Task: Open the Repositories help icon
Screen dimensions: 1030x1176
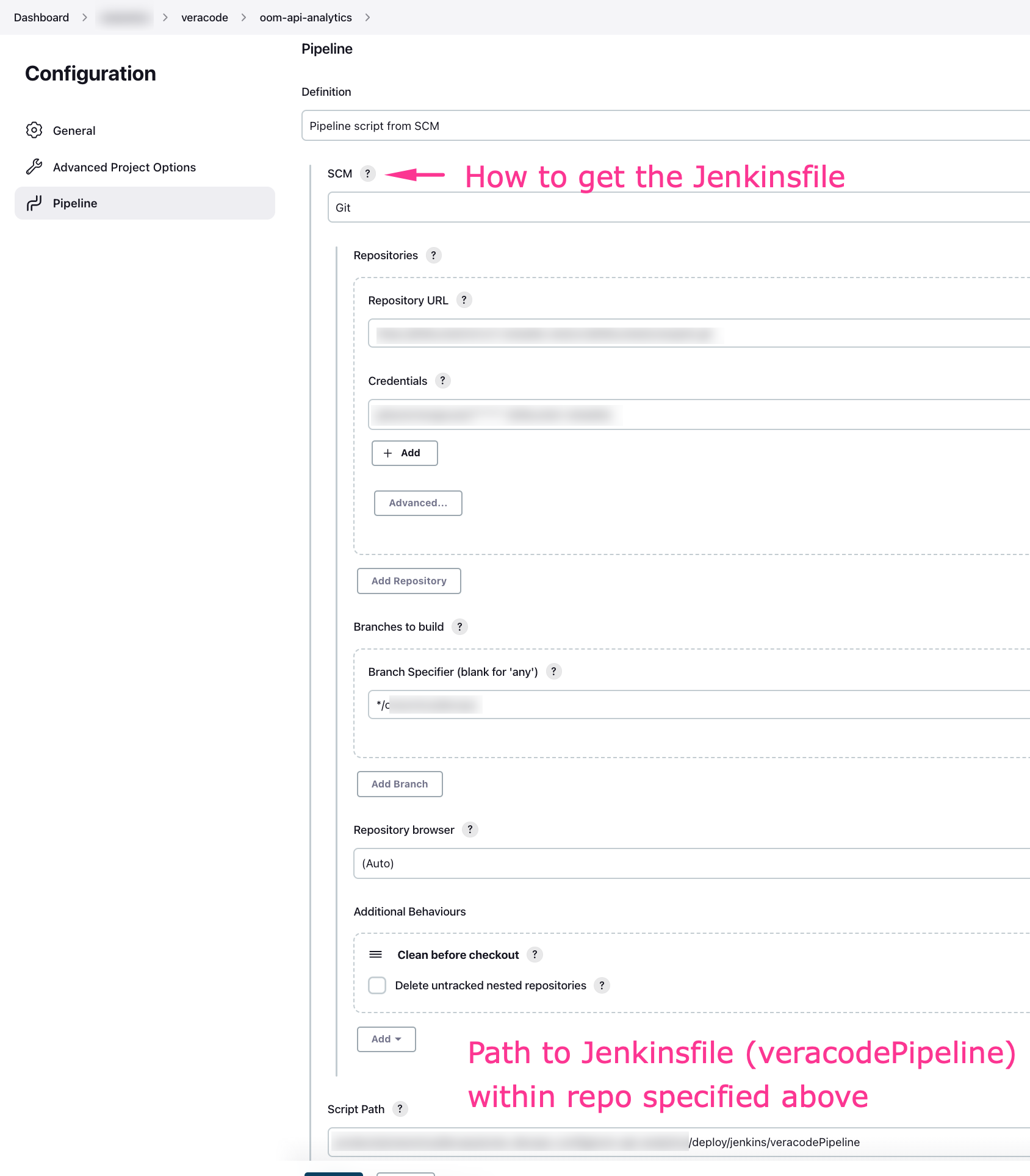Action: (433, 255)
